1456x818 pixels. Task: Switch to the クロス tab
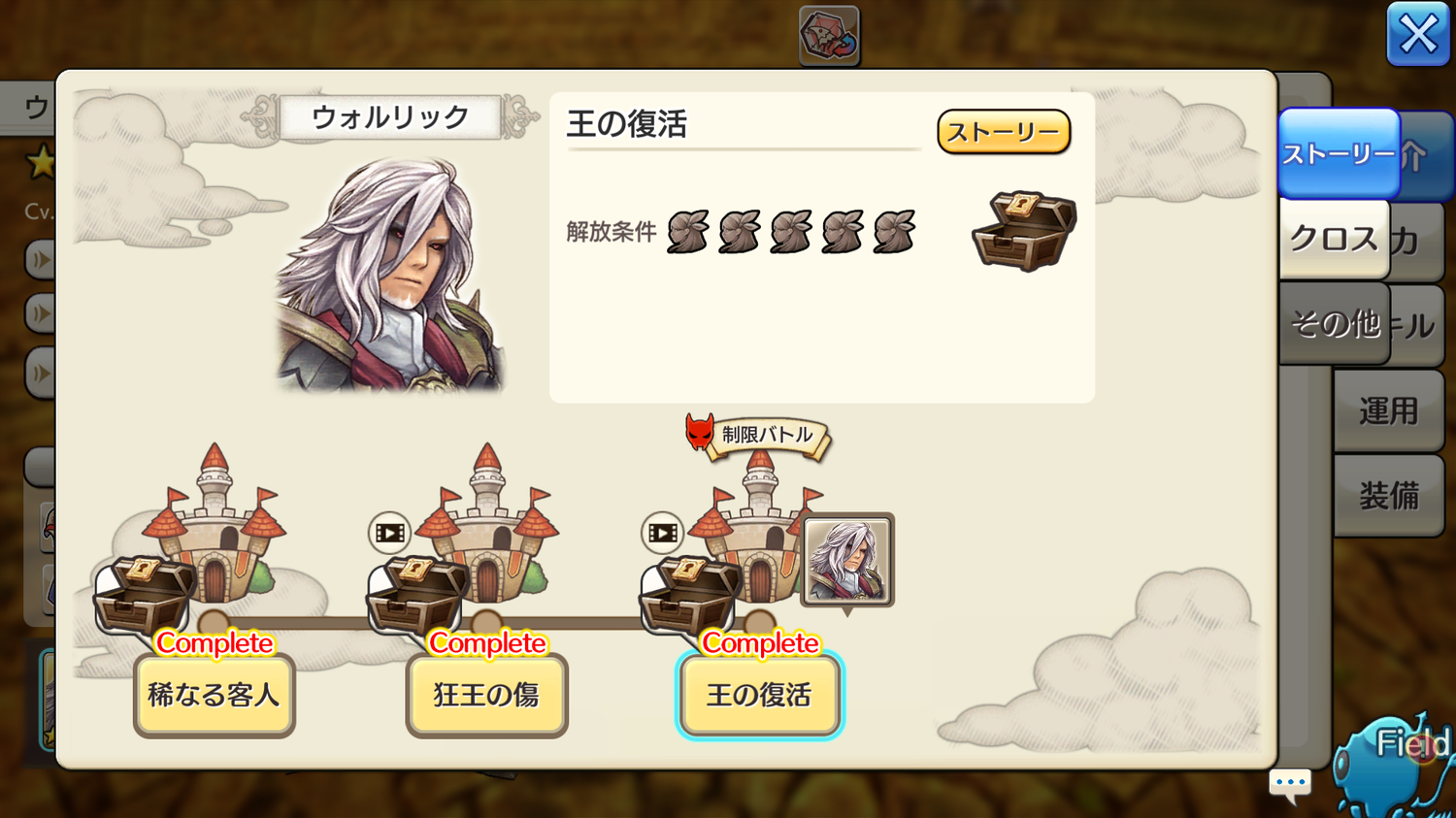[x=1334, y=240]
